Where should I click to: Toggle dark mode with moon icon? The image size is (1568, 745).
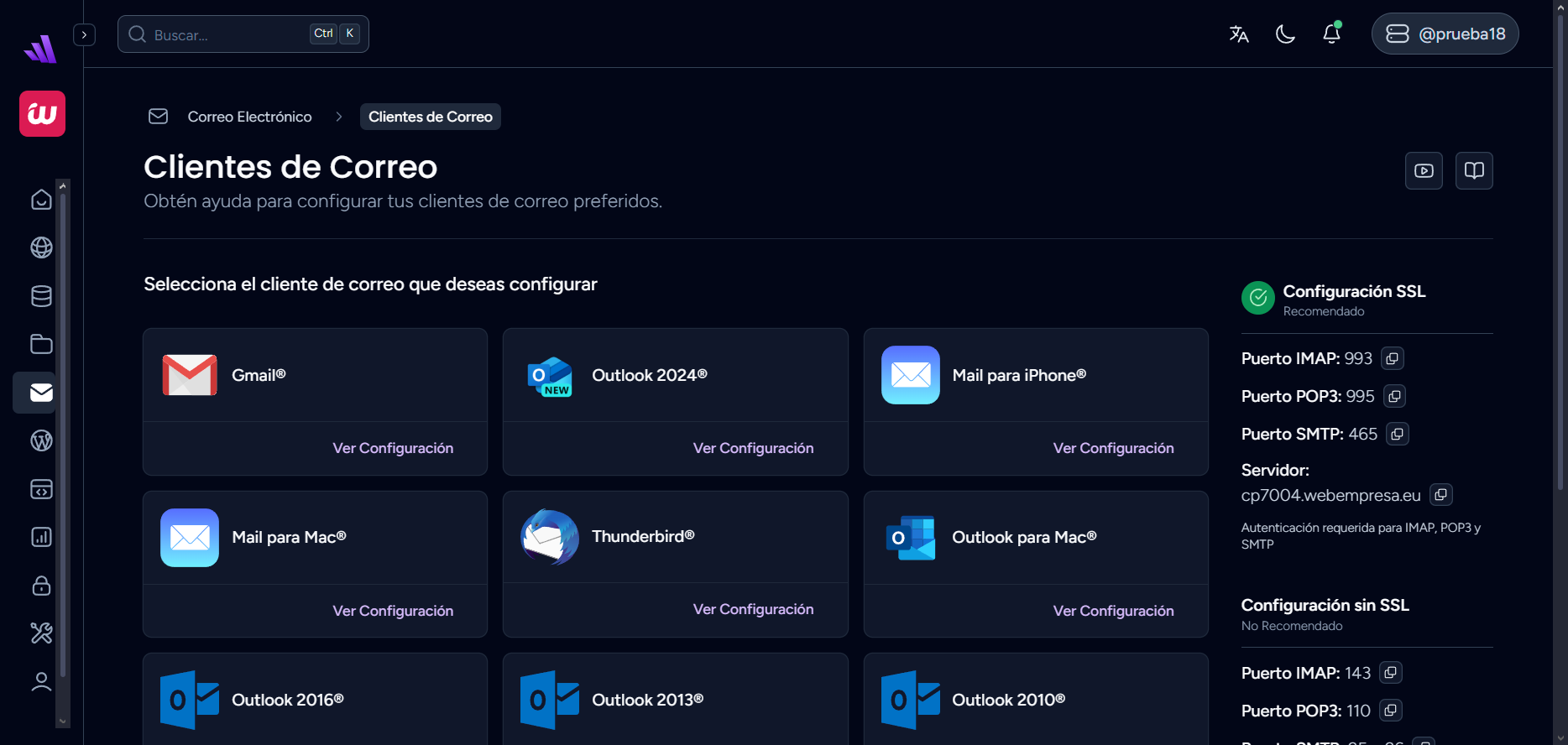[1285, 34]
